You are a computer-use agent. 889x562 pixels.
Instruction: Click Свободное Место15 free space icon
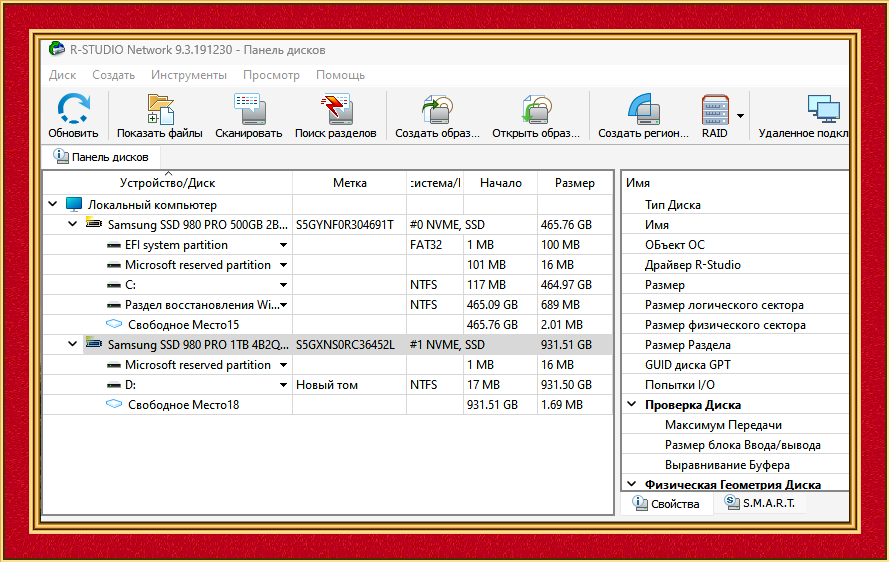pyautogui.click(x=114, y=324)
